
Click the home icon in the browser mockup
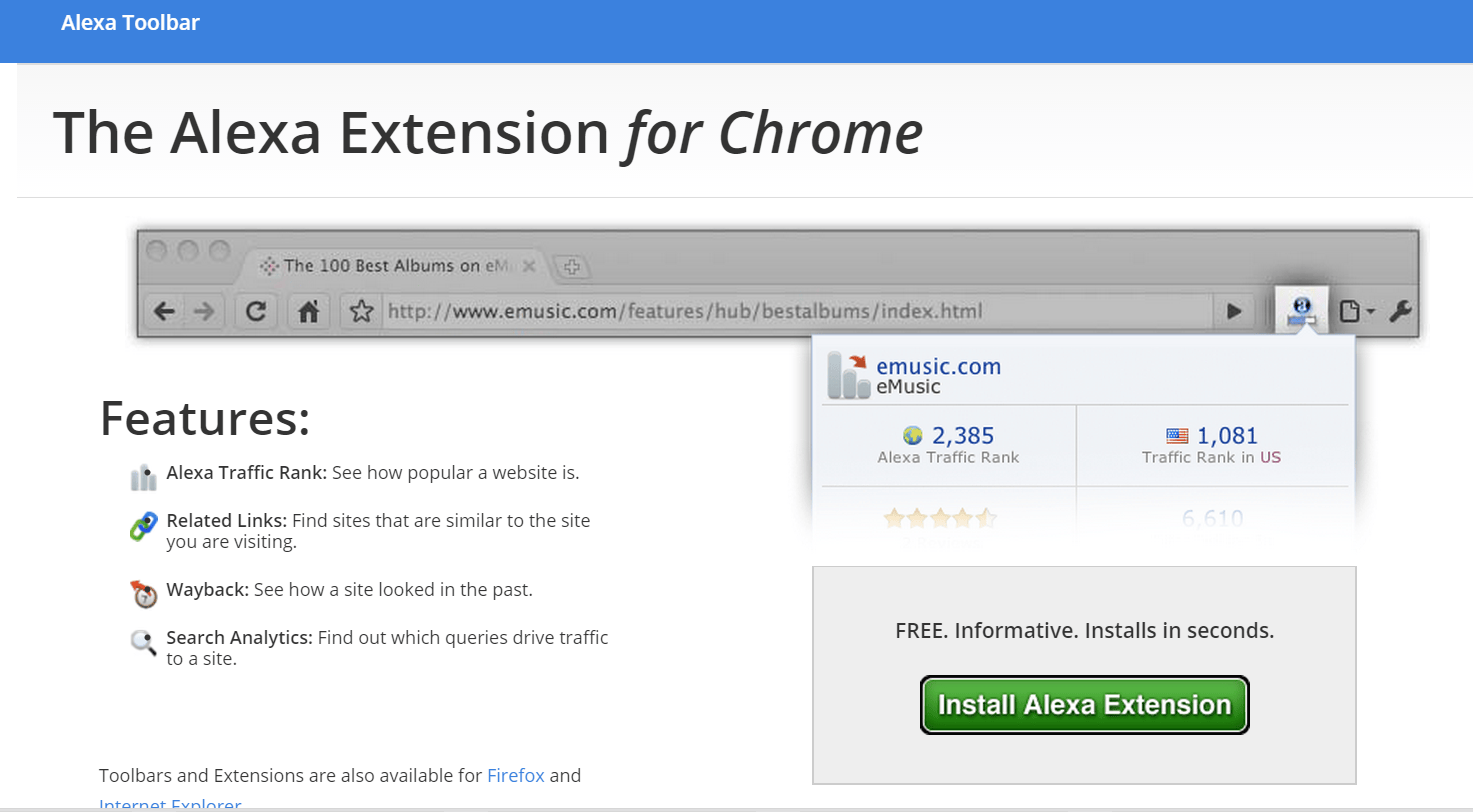[x=309, y=312]
